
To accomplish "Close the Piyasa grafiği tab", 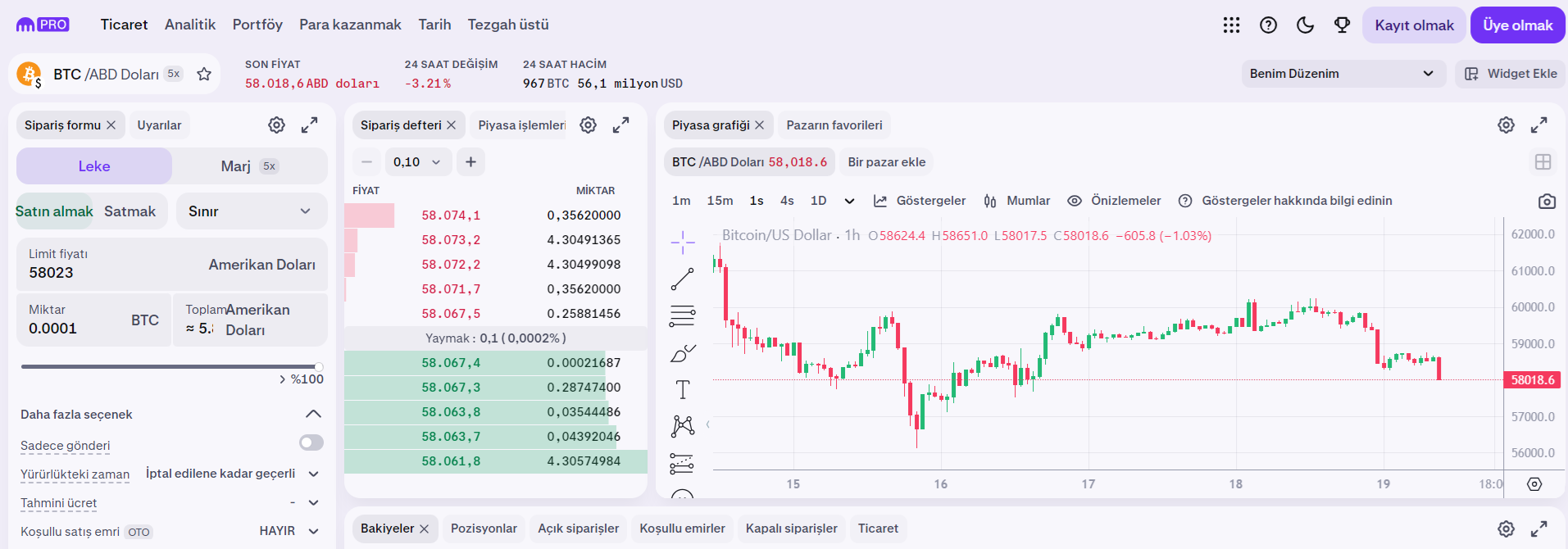I will coord(759,125).
